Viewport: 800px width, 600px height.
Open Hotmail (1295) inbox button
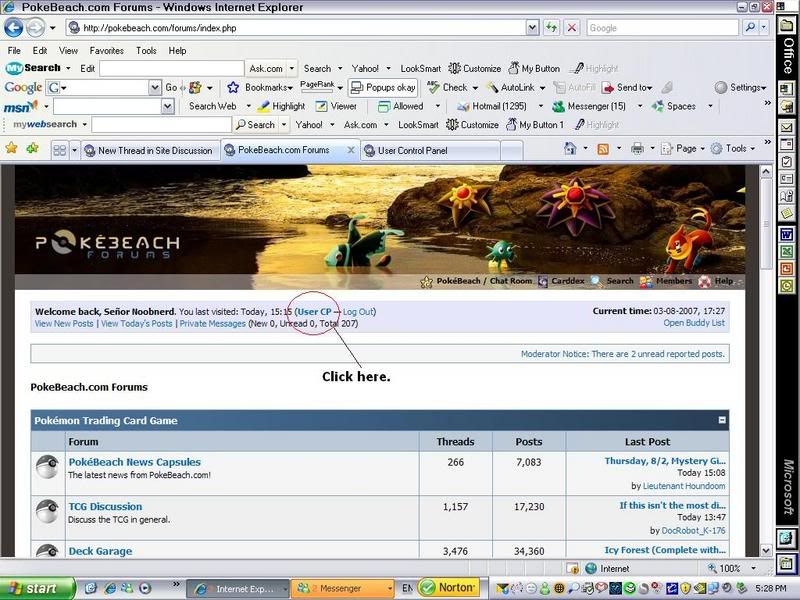click(492, 106)
